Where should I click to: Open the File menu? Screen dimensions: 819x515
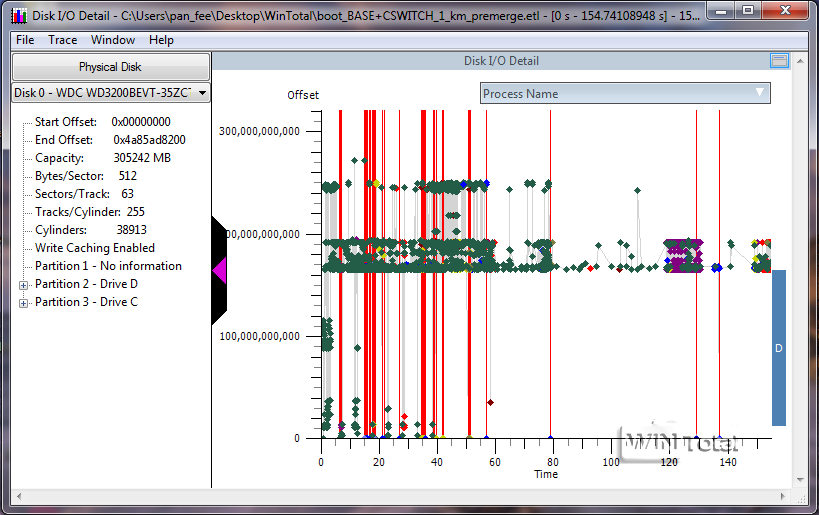[x=25, y=40]
